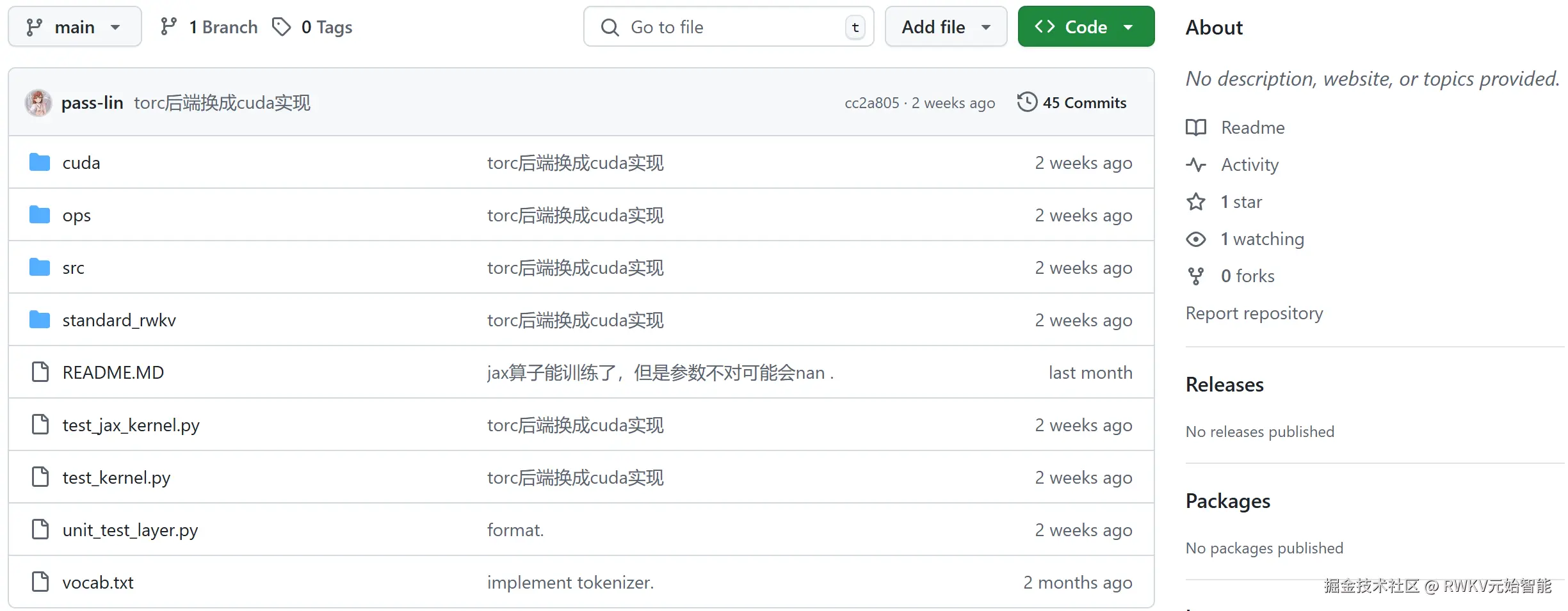The width and height of the screenshot is (1568, 611).
Task: Open the Releases section heading
Action: pyautogui.click(x=1224, y=385)
